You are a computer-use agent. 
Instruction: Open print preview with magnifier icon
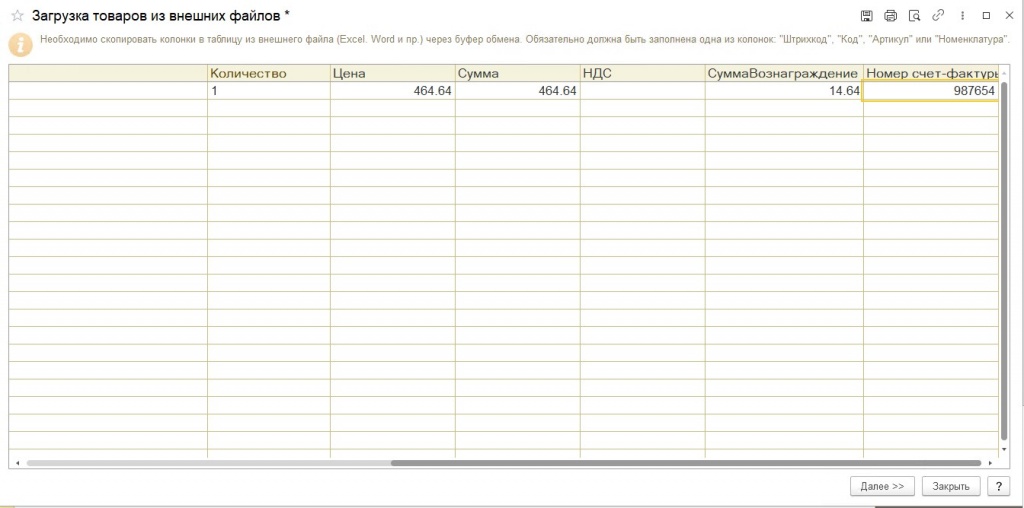click(x=914, y=16)
